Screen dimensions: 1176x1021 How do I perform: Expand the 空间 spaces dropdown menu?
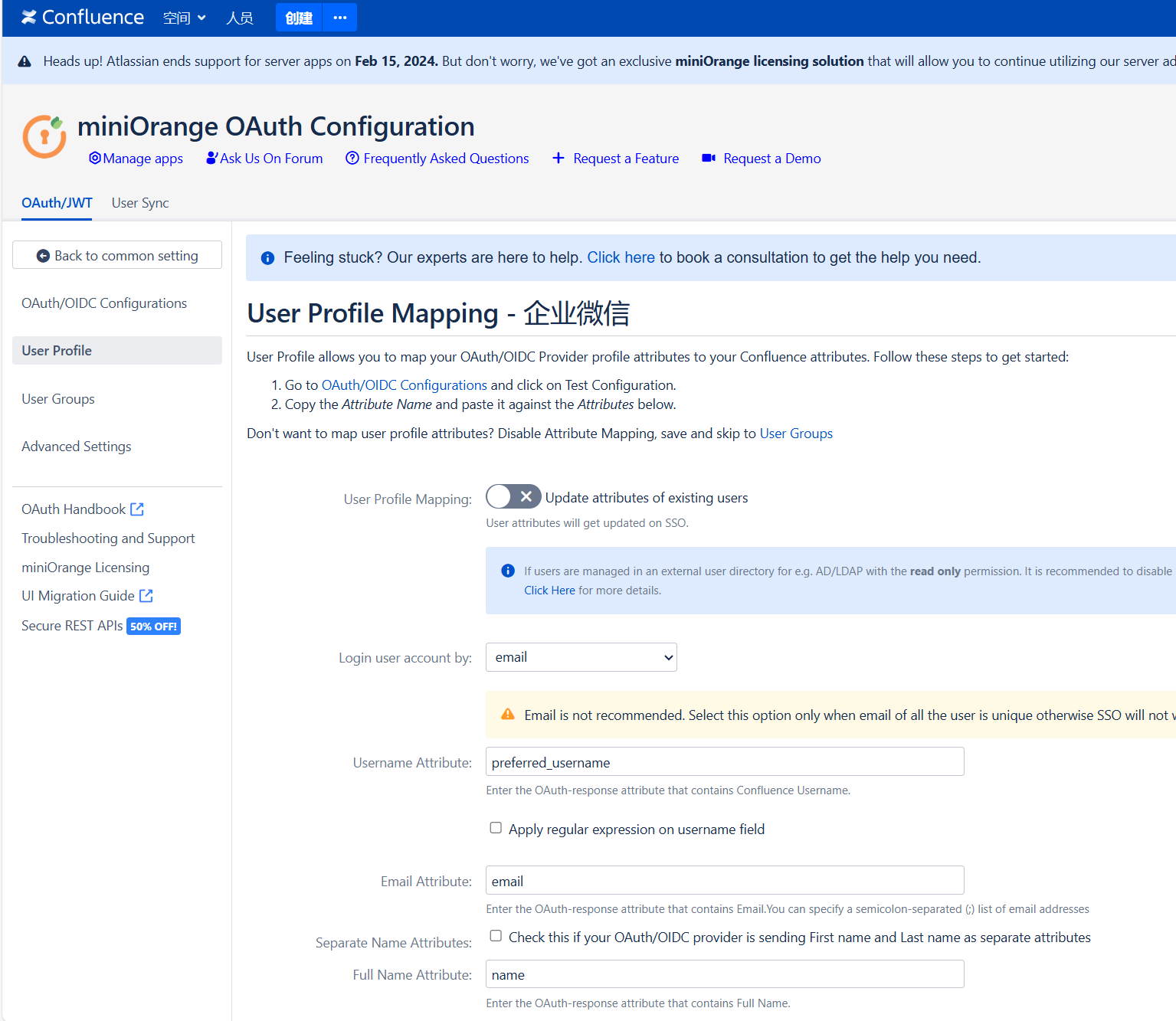pyautogui.click(x=185, y=18)
